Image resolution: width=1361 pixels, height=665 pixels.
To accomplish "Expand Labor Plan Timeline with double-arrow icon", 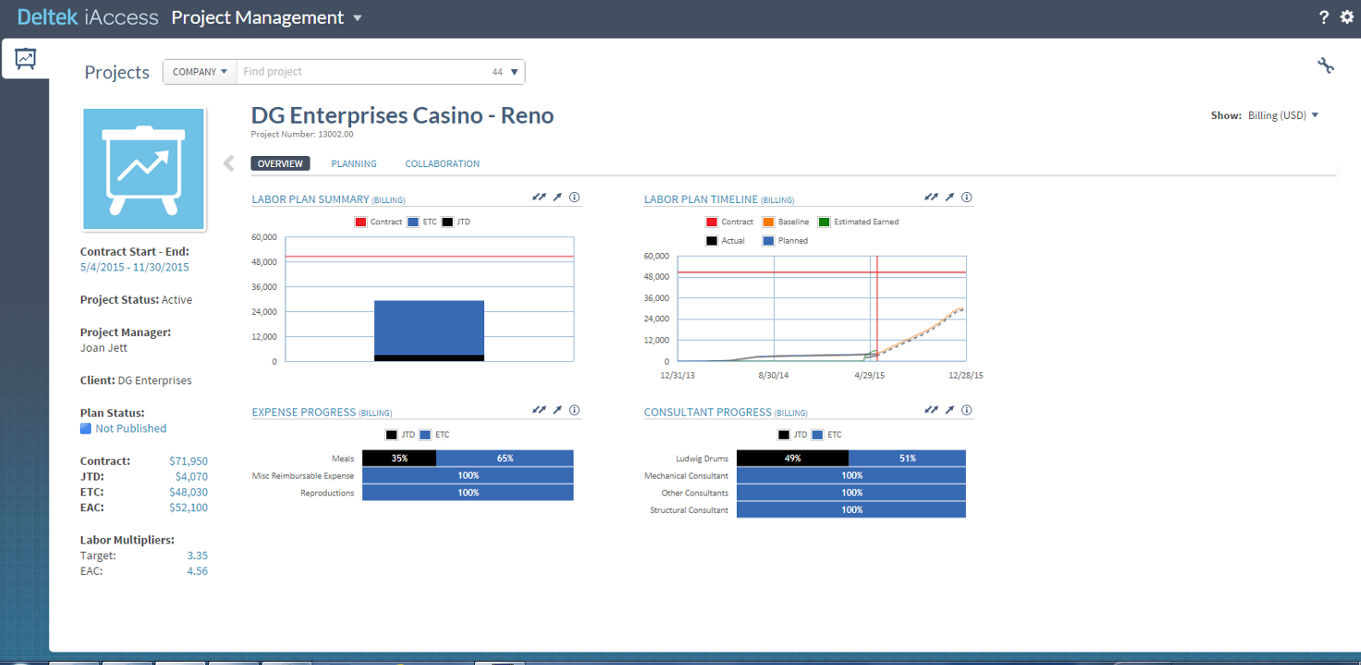I will (931, 198).
